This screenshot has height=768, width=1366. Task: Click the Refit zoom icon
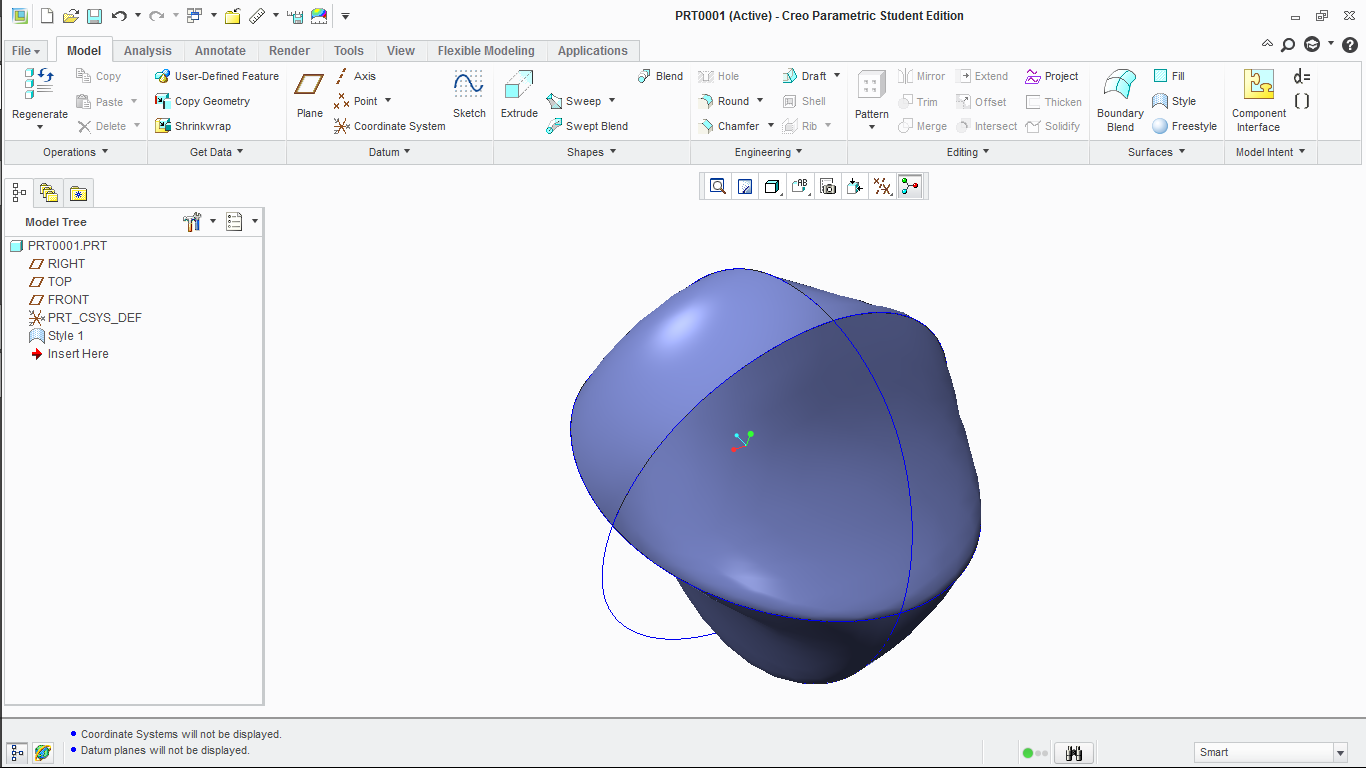(718, 186)
